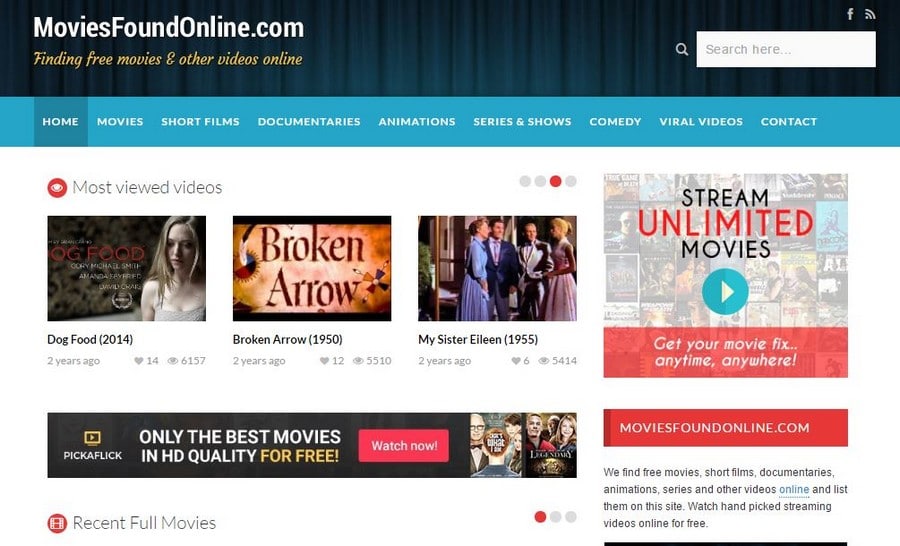Viewport: 900px width, 546px height.
Task: Open the My Sister Eileen (1955) title link
Action: coord(478,339)
